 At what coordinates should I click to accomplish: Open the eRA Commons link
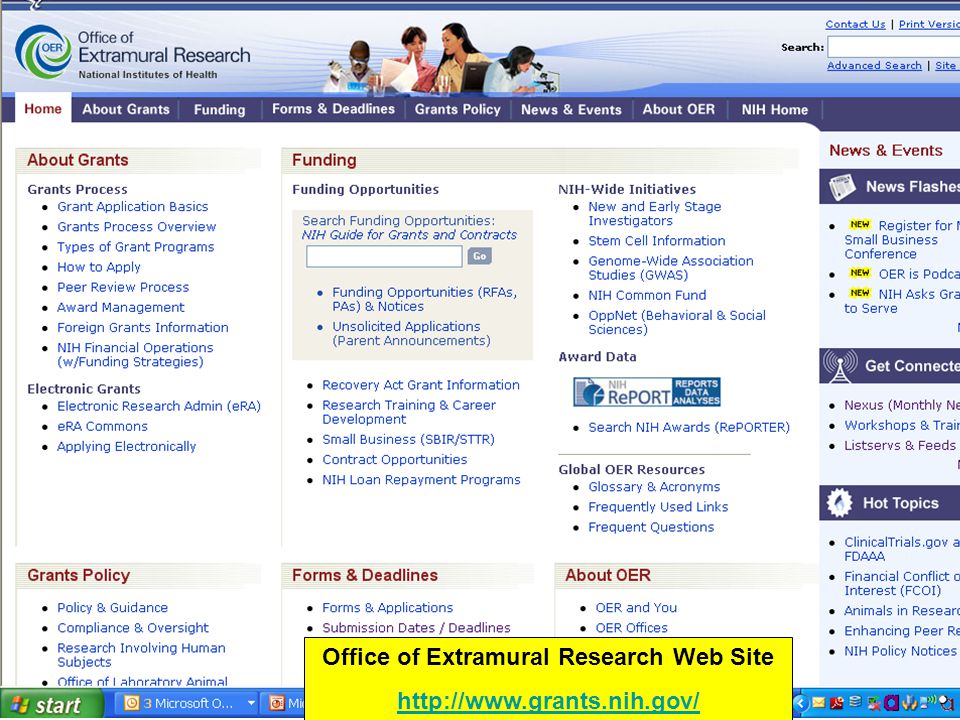coord(102,426)
